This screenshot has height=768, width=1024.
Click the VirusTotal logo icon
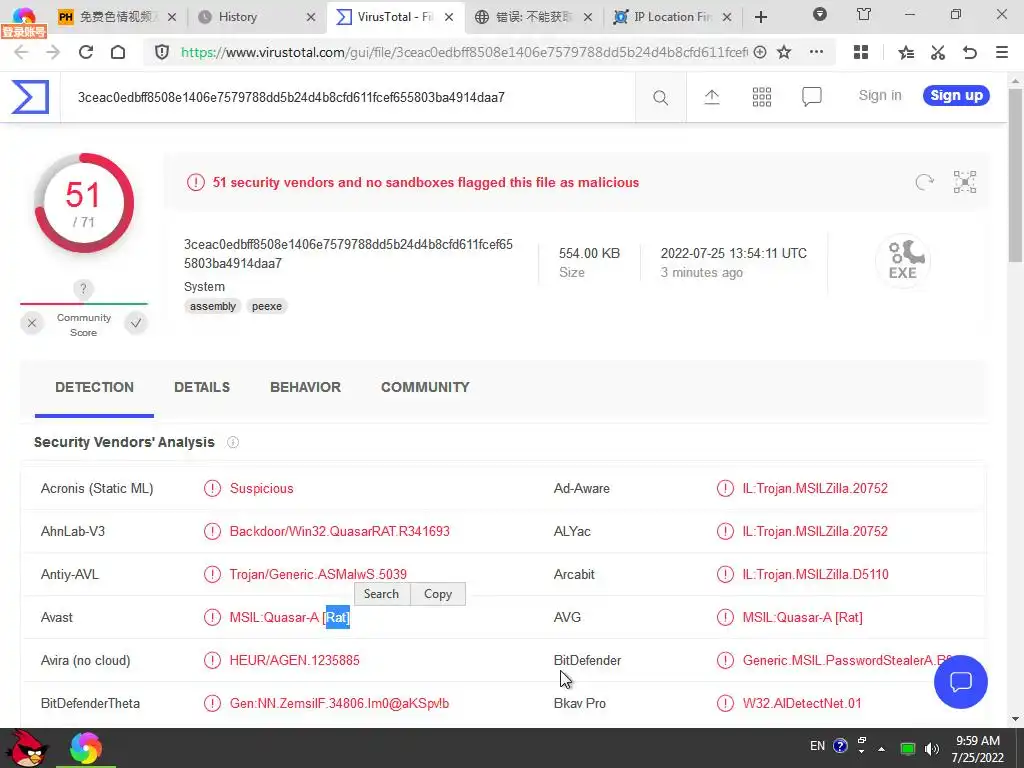pos(30,97)
